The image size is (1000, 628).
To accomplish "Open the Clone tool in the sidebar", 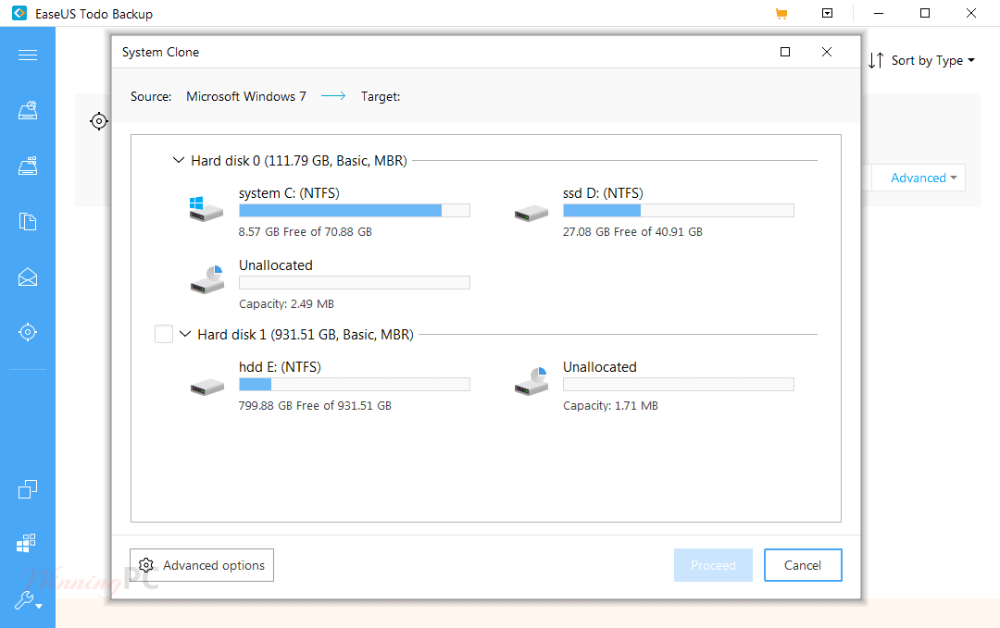I will (x=28, y=489).
